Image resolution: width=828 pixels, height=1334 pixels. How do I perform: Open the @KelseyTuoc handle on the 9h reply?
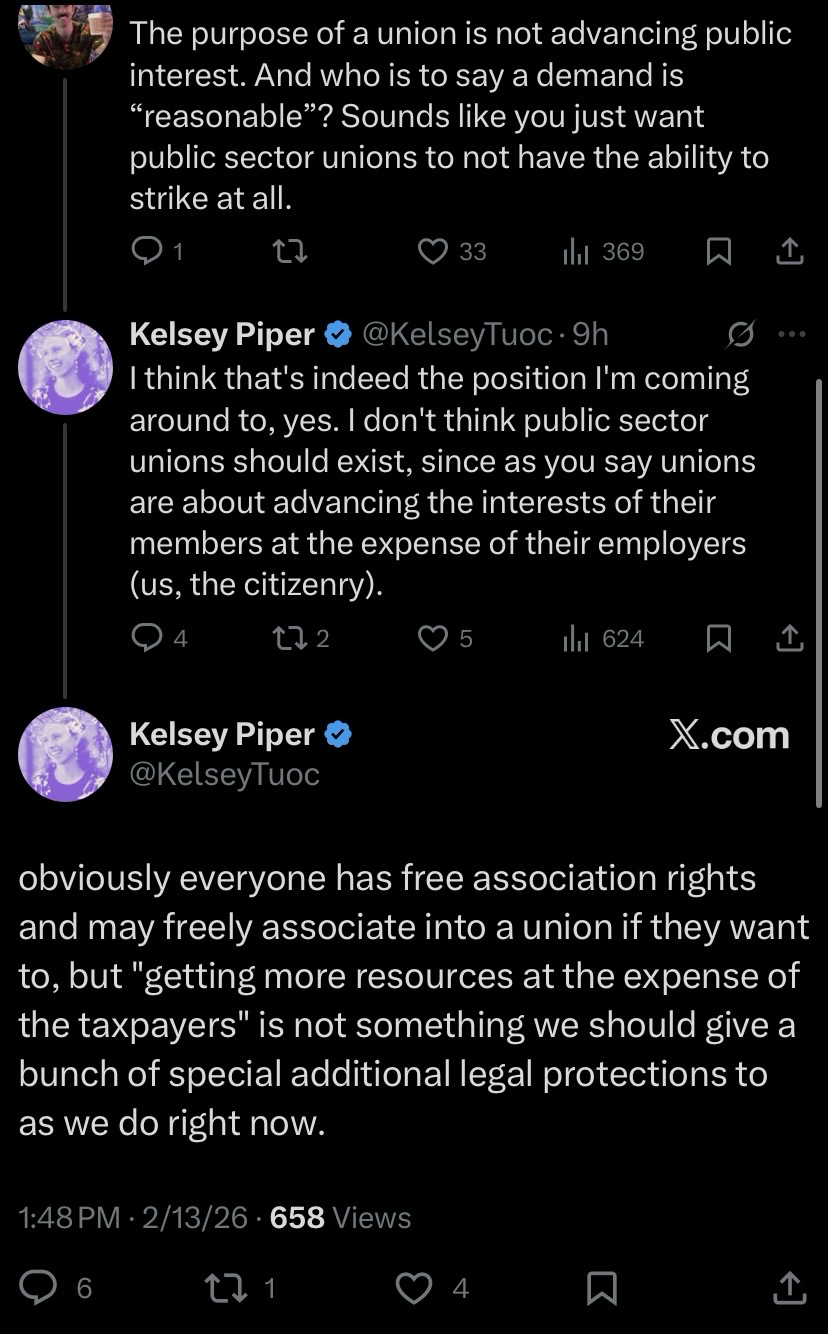(456, 334)
